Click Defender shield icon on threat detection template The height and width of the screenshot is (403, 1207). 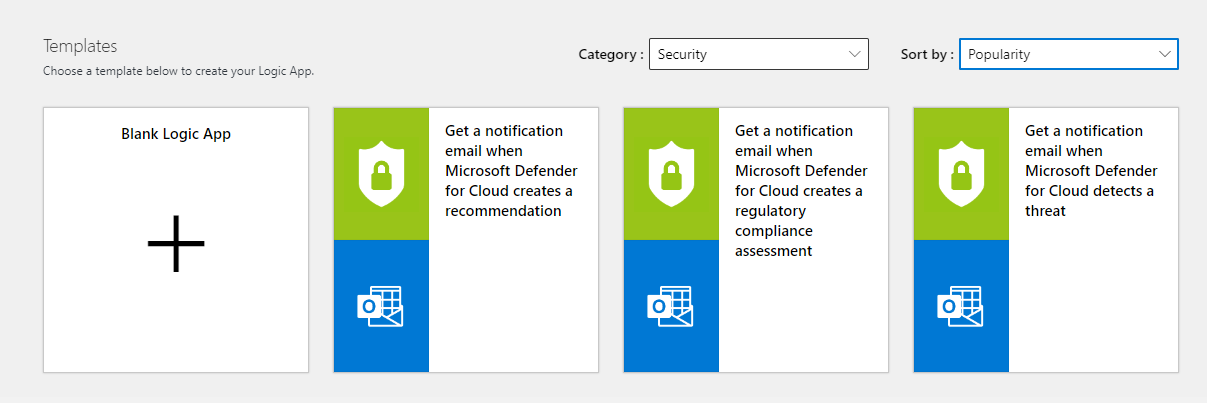click(960, 173)
